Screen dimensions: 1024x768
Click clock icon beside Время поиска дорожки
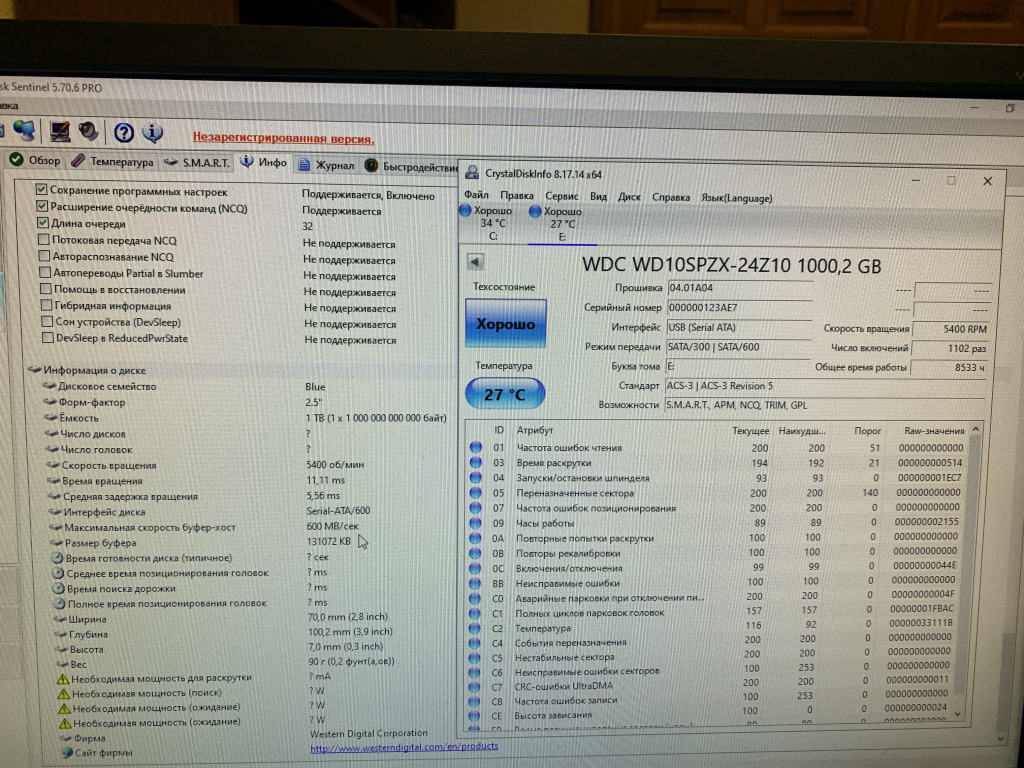[x=58, y=588]
